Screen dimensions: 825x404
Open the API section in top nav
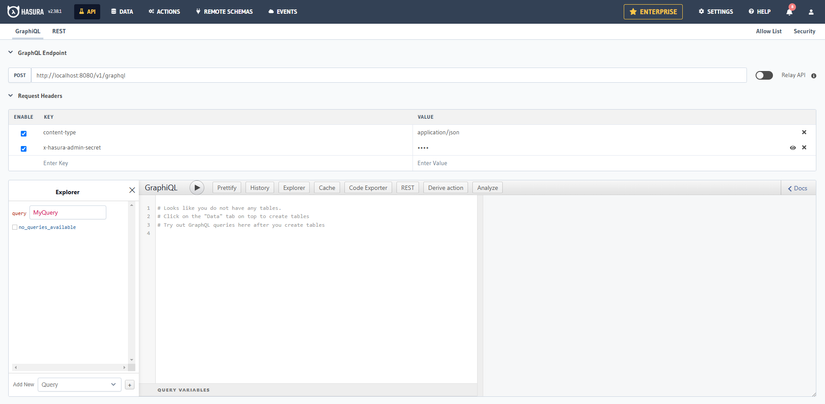(87, 12)
